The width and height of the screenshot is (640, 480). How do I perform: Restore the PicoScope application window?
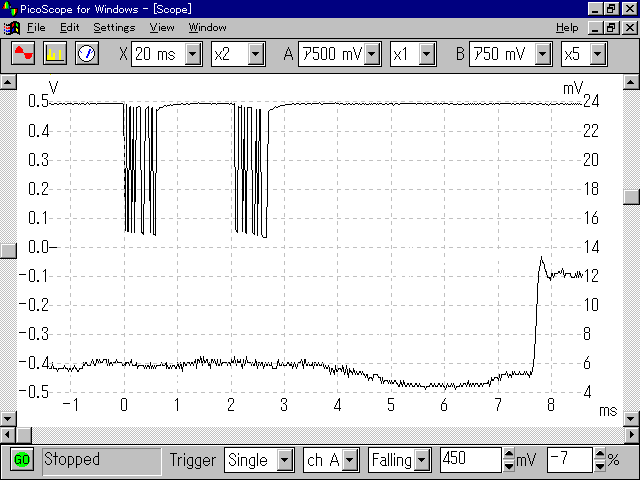tap(611, 9)
